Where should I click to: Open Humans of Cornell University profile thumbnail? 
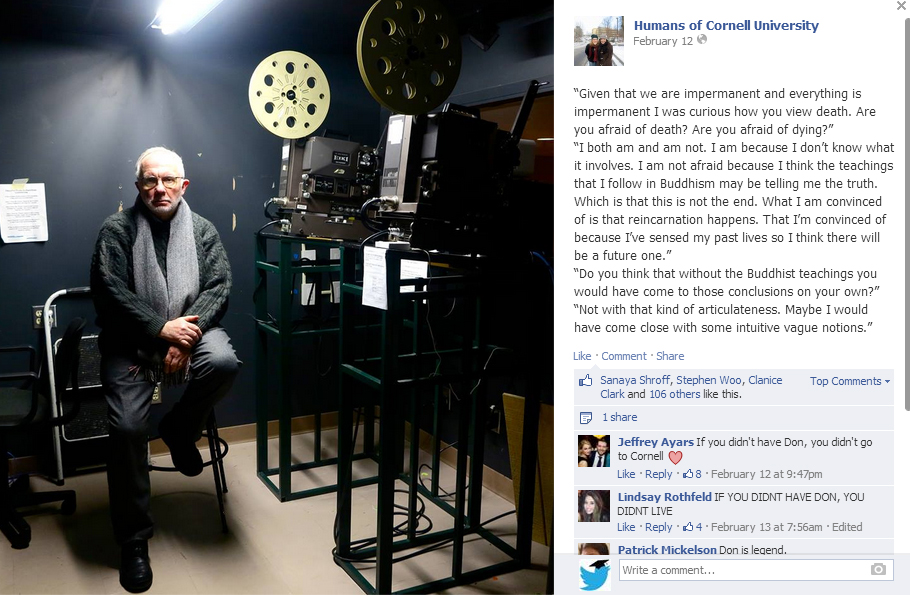point(598,41)
